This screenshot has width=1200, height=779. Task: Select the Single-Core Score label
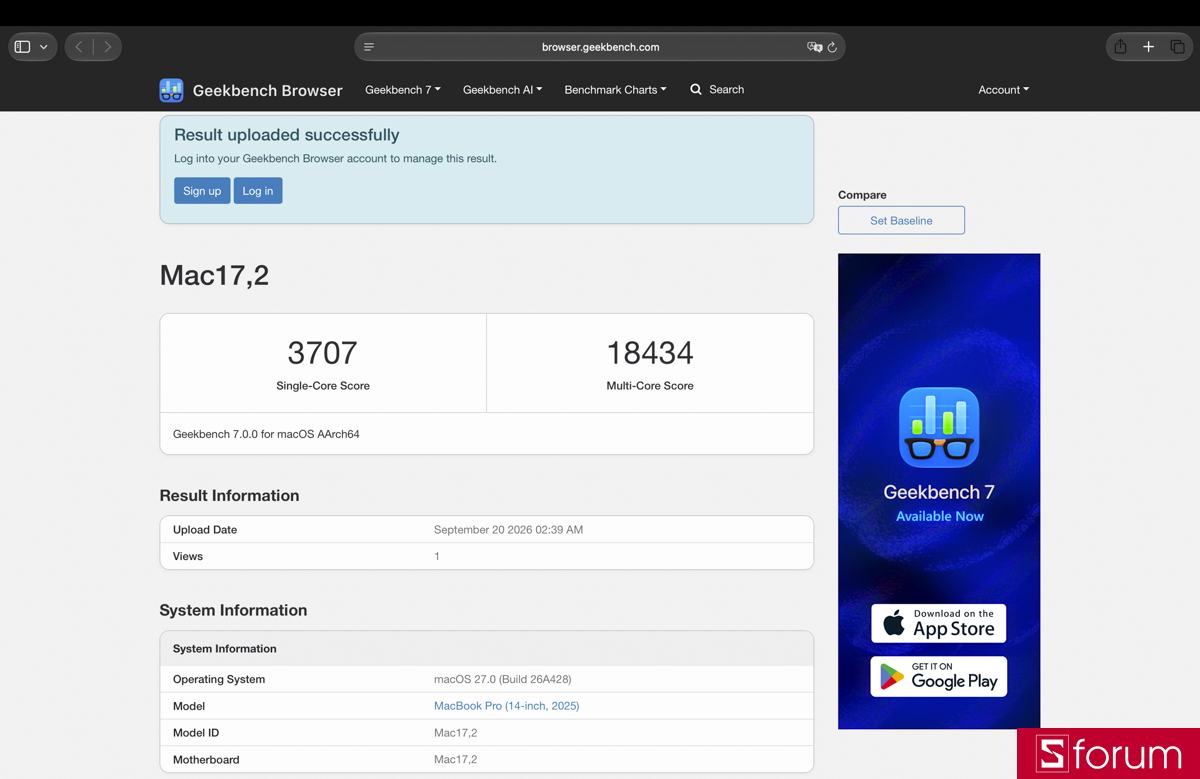(323, 386)
